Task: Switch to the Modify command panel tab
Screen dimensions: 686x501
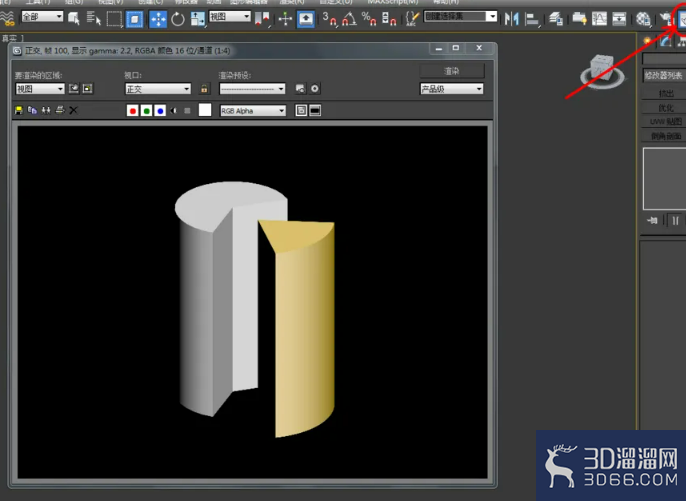Action: coord(666,41)
